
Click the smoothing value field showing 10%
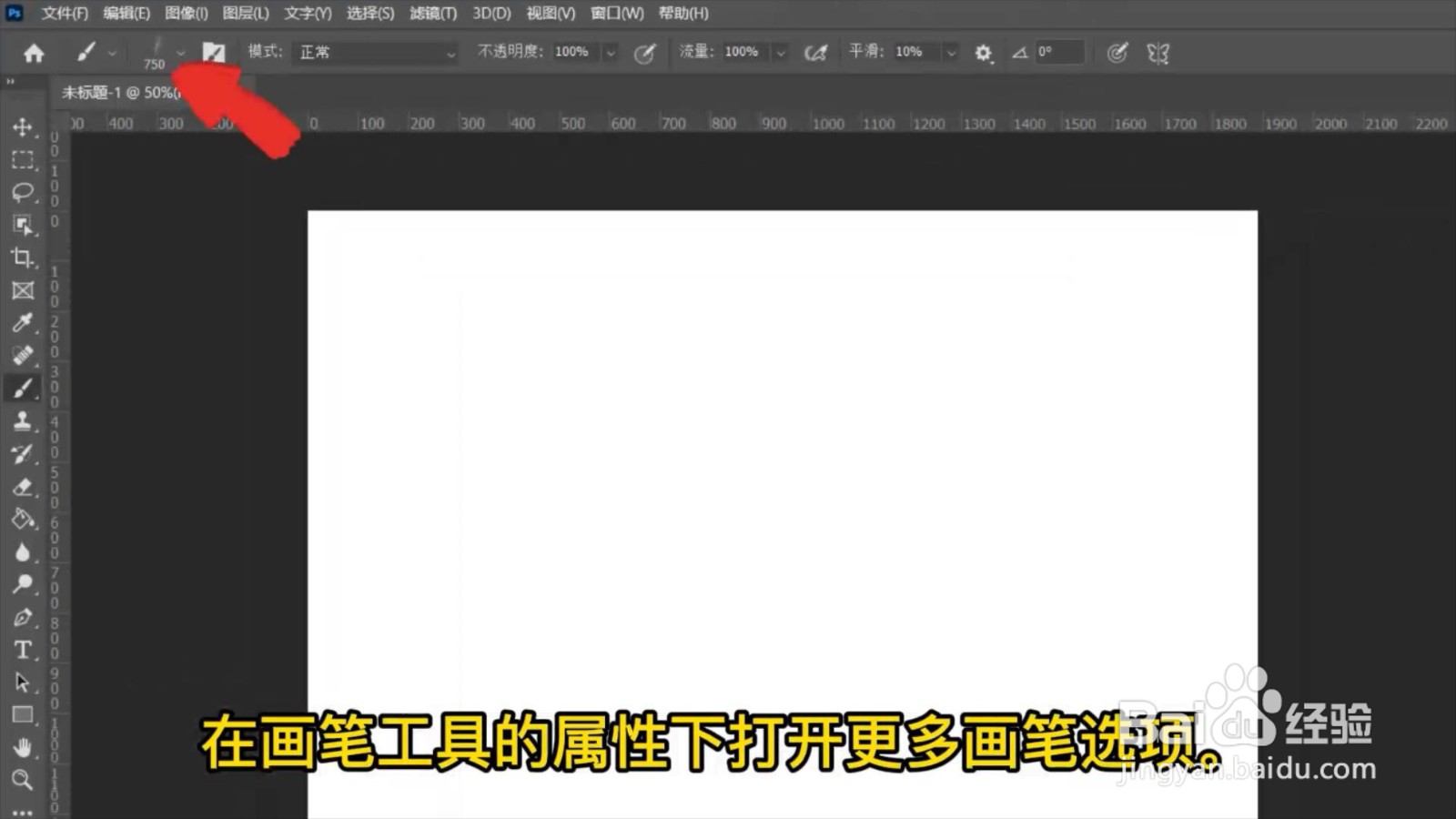[x=915, y=52]
